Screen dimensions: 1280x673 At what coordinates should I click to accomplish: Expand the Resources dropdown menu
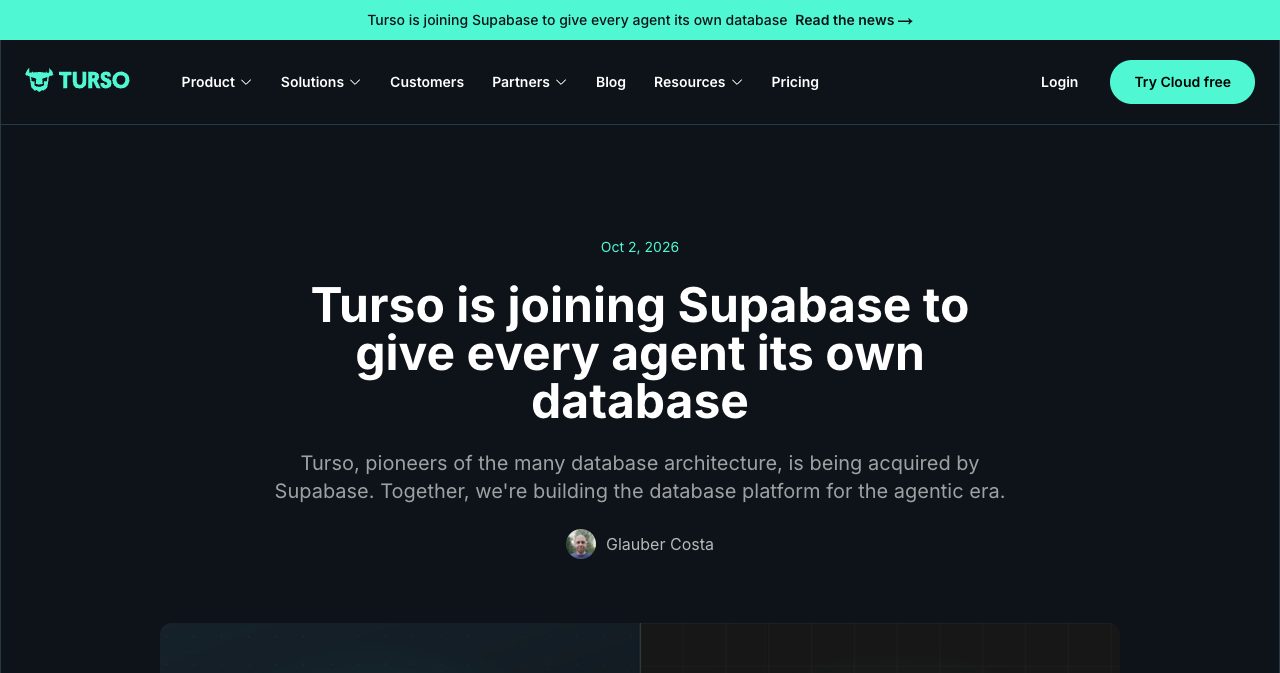click(698, 82)
